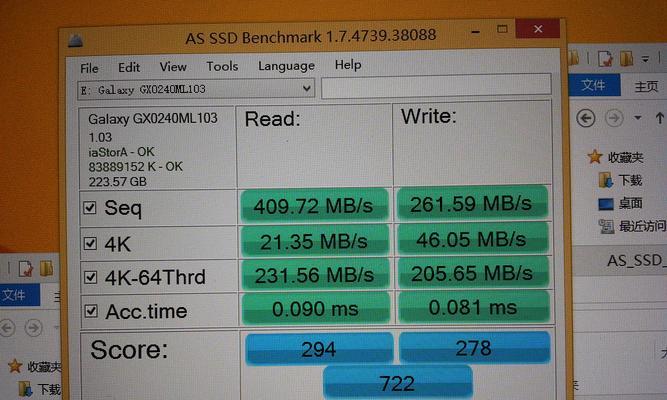Screen dimensions: 667x400
Task: Click new folder icon in right Explorer toolbar
Action: (627, 58)
